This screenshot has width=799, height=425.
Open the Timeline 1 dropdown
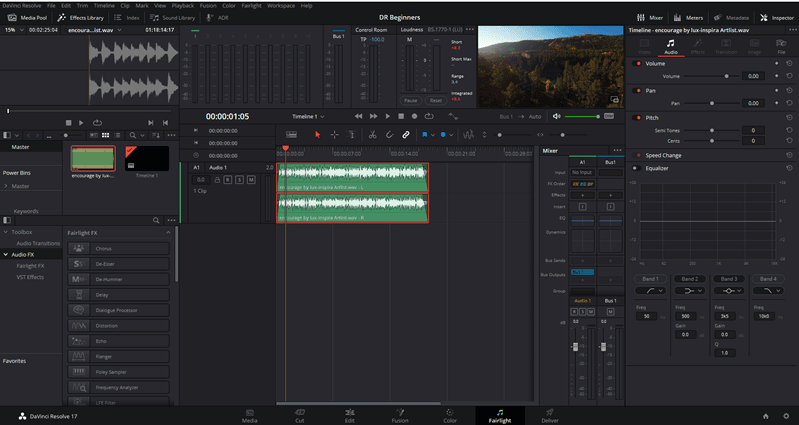308,117
